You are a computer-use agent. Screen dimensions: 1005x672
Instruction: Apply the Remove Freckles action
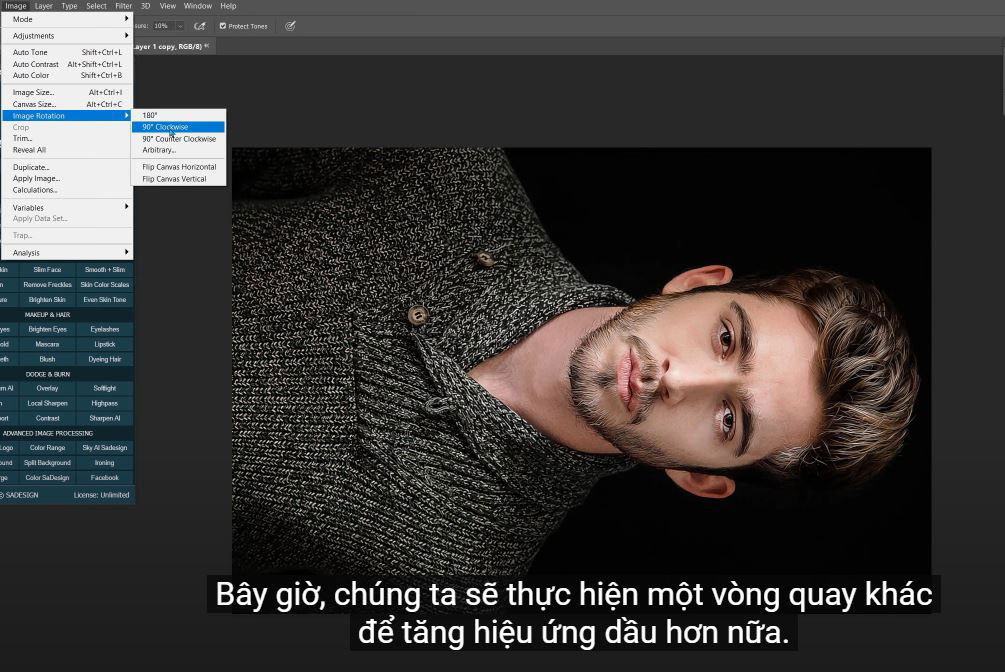pos(48,285)
